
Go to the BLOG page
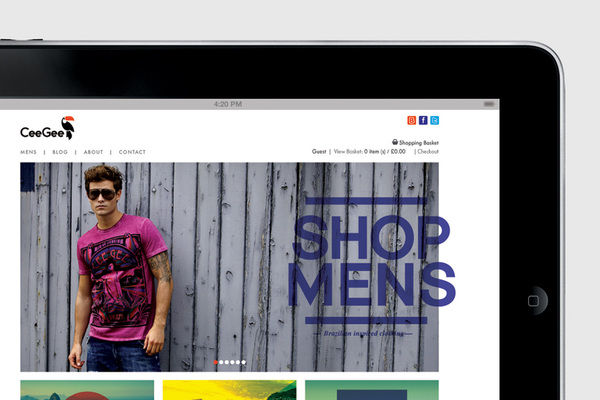(x=60, y=152)
